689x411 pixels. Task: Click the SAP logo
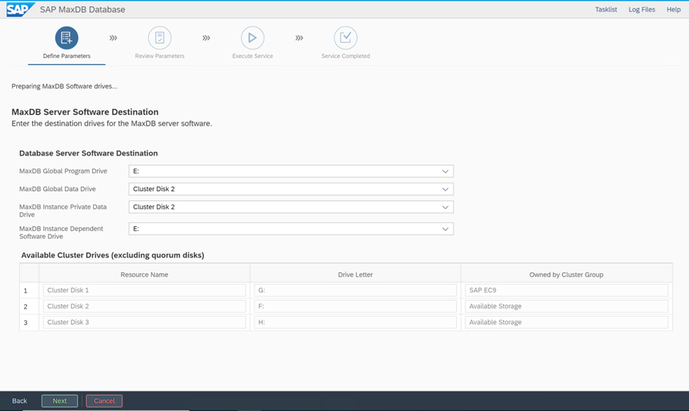(20, 9)
